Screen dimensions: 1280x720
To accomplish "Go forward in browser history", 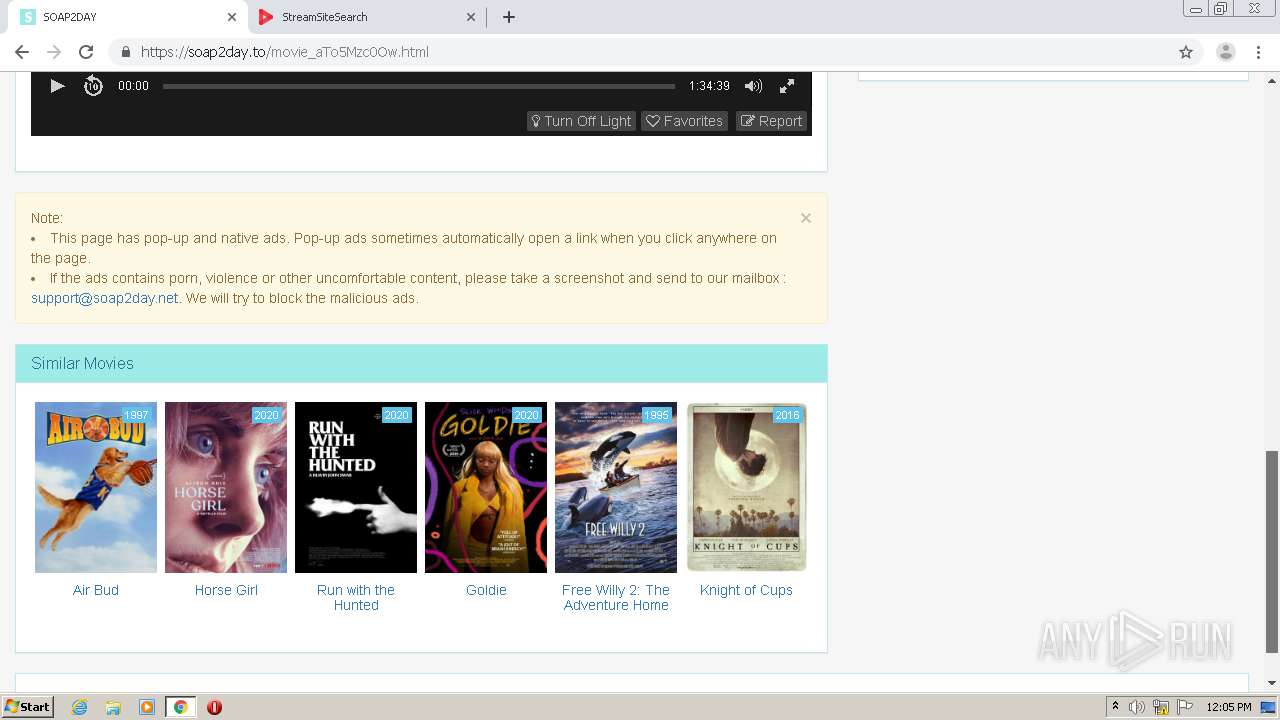I will (54, 52).
